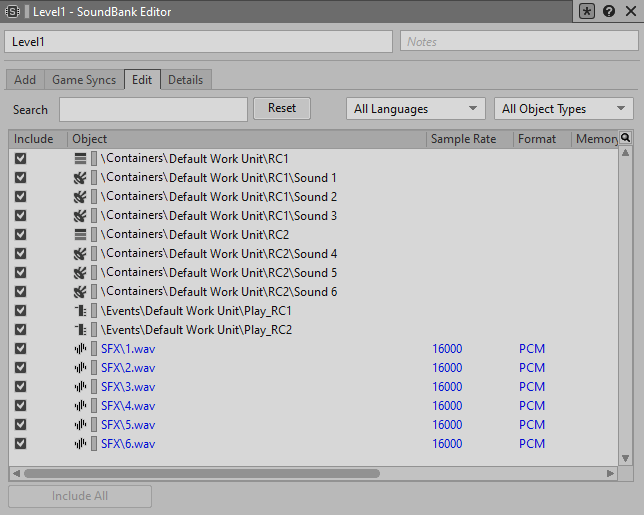The width and height of the screenshot is (644, 515).
Task: Click the waveform icon for SFX\1.wav
Action: click(x=81, y=349)
